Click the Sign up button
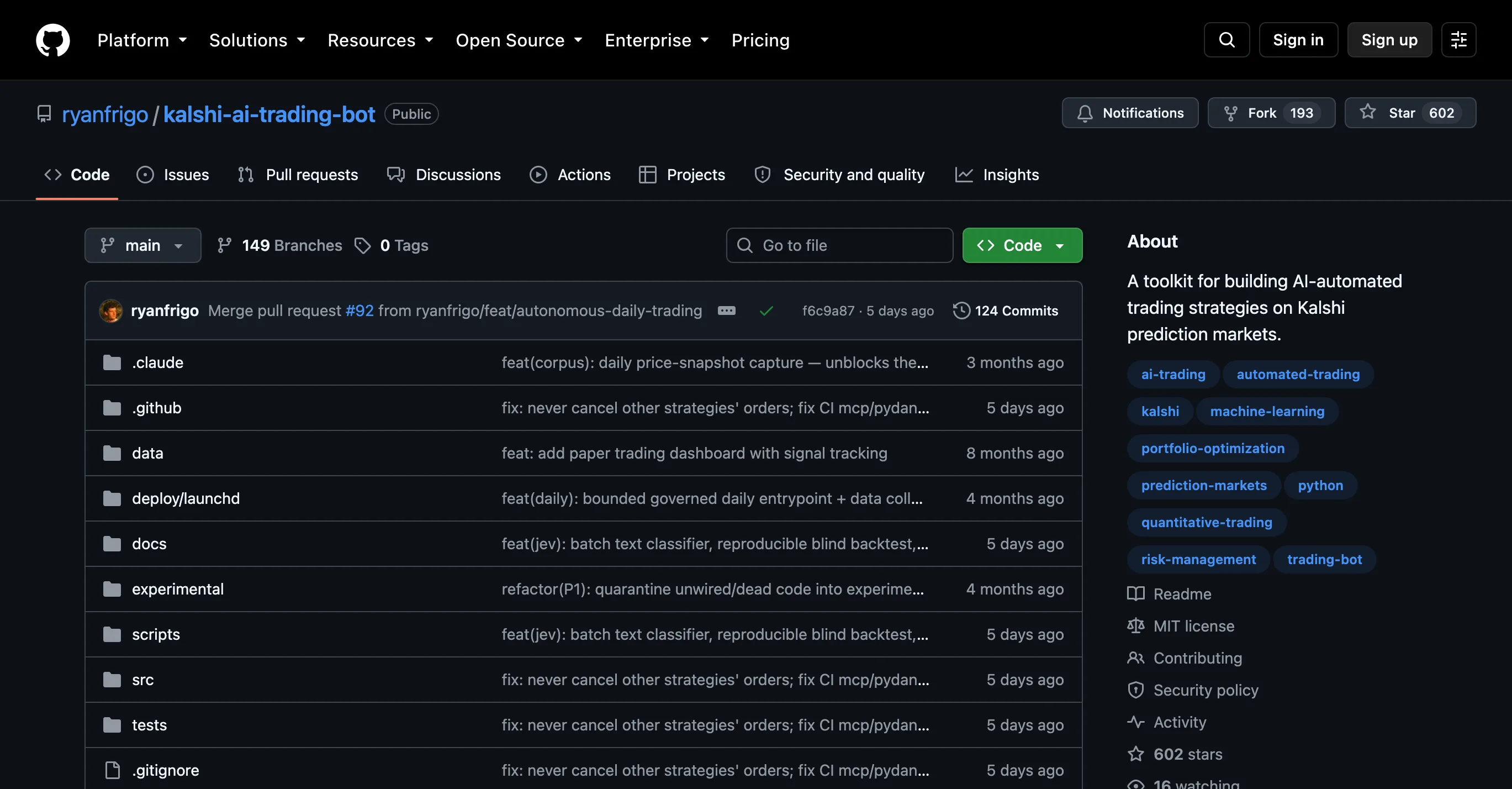This screenshot has height=789, width=1512. [x=1389, y=40]
